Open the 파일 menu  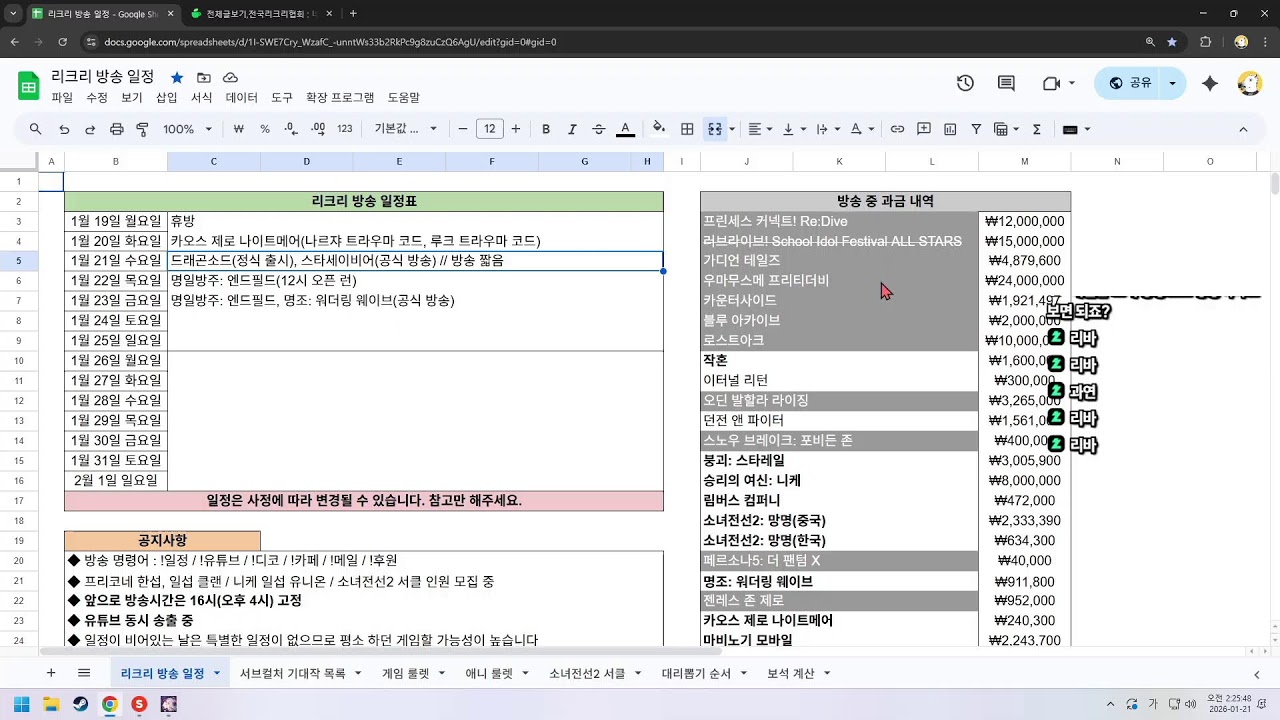point(62,98)
